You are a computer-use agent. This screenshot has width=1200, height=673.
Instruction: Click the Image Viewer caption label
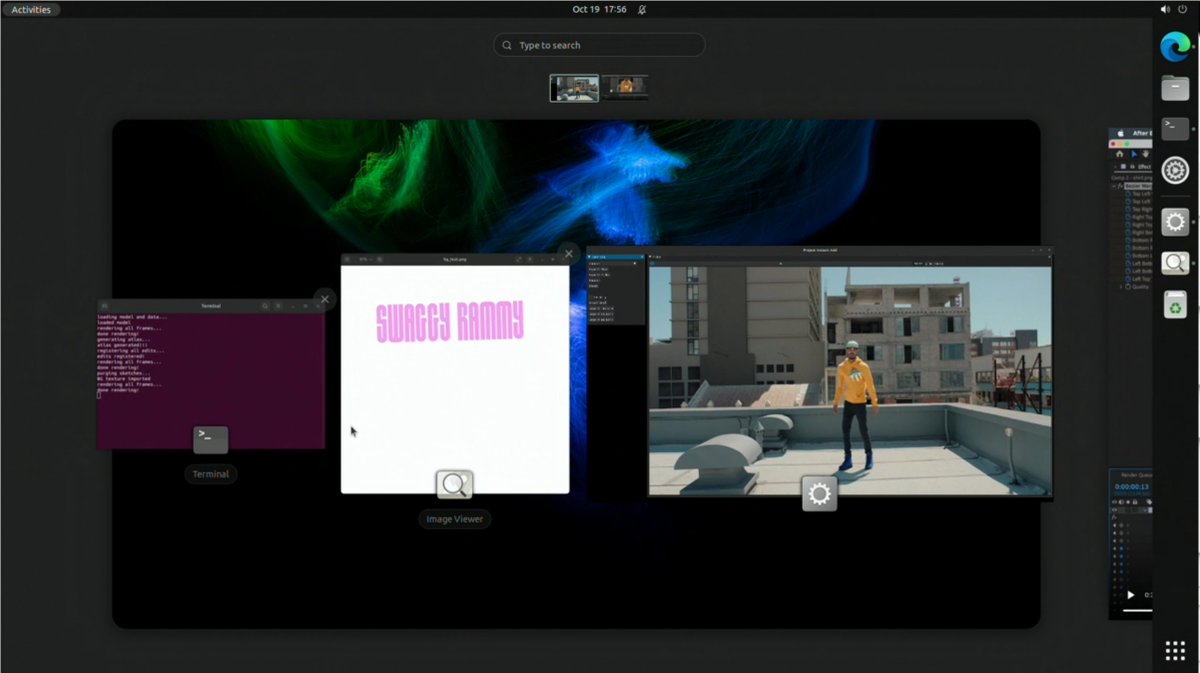coord(455,519)
